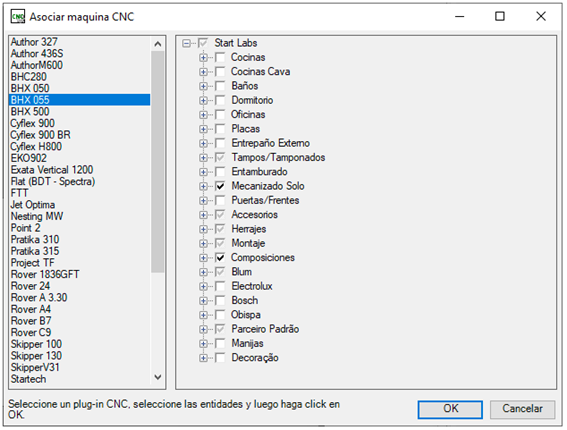Expand the Entamburado tree node
The image size is (567, 430).
click(x=203, y=172)
